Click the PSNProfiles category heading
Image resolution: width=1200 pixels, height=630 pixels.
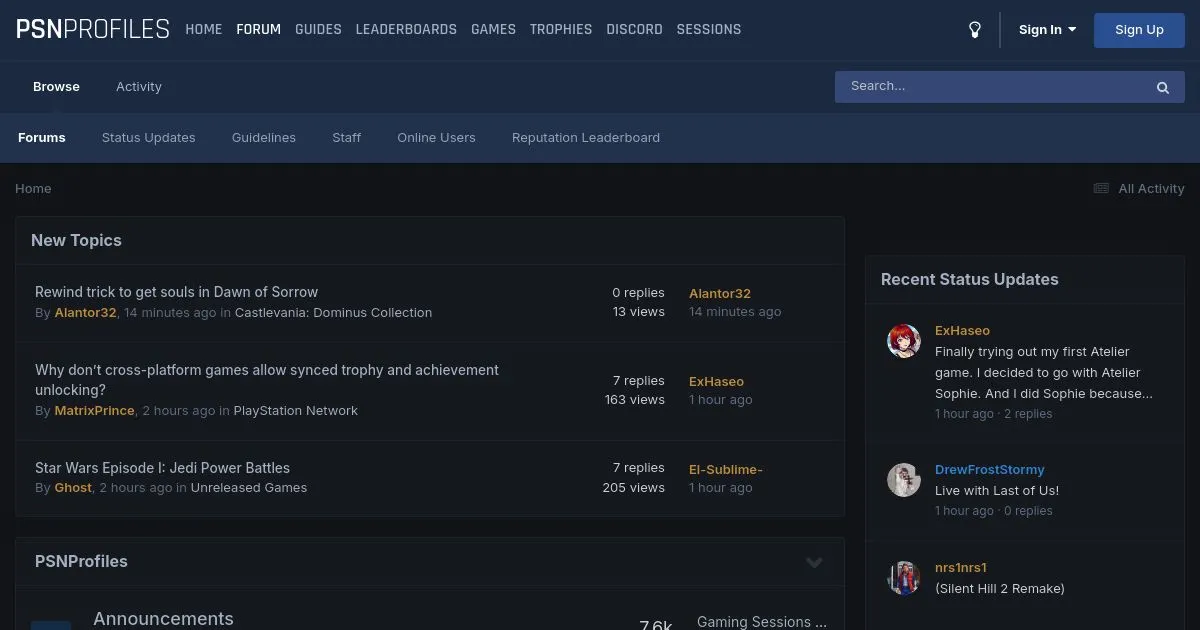click(81, 561)
